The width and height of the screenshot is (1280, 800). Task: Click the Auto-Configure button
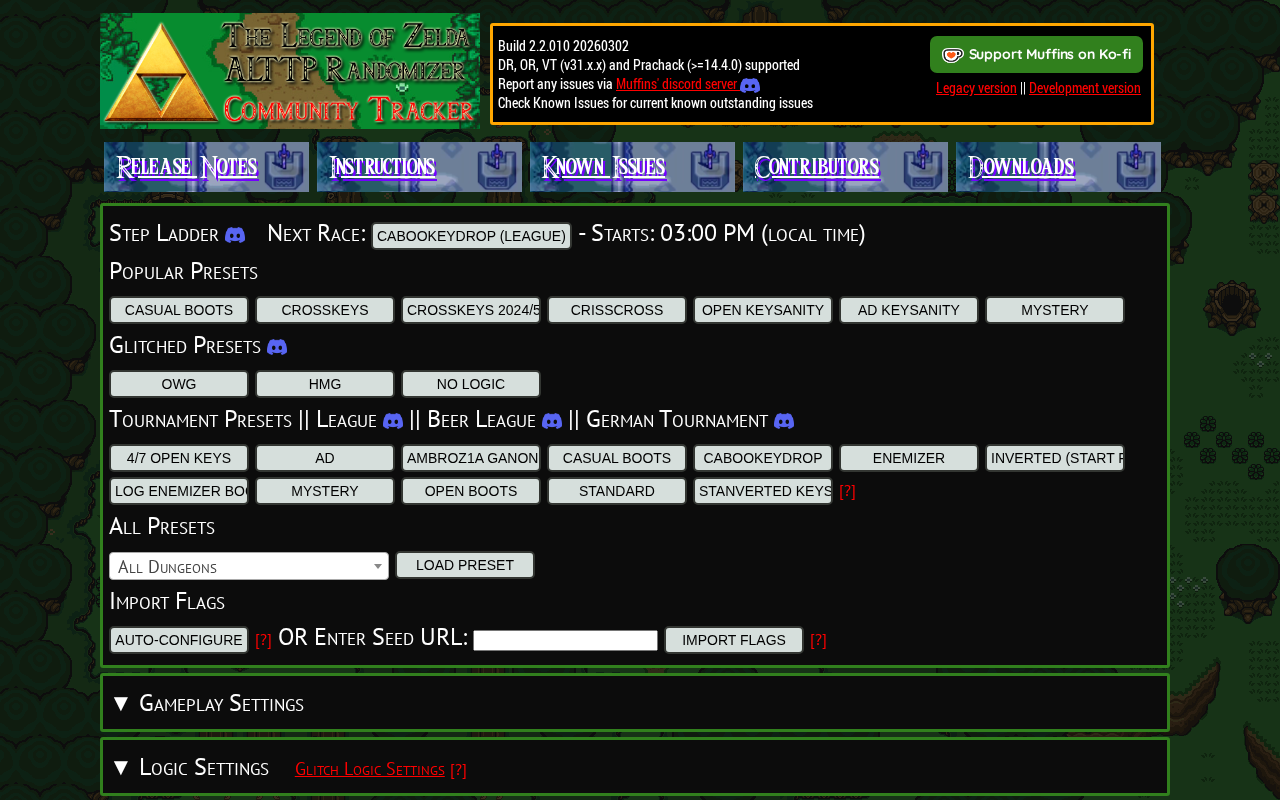[x=179, y=640]
